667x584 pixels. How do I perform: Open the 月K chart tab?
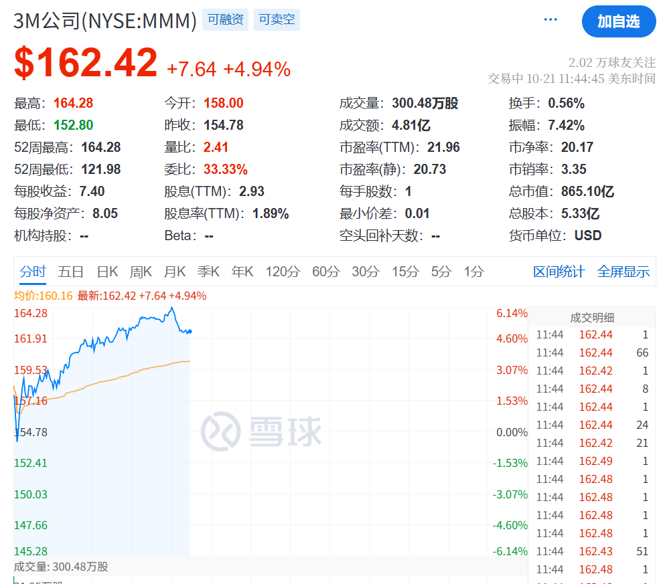point(175,271)
